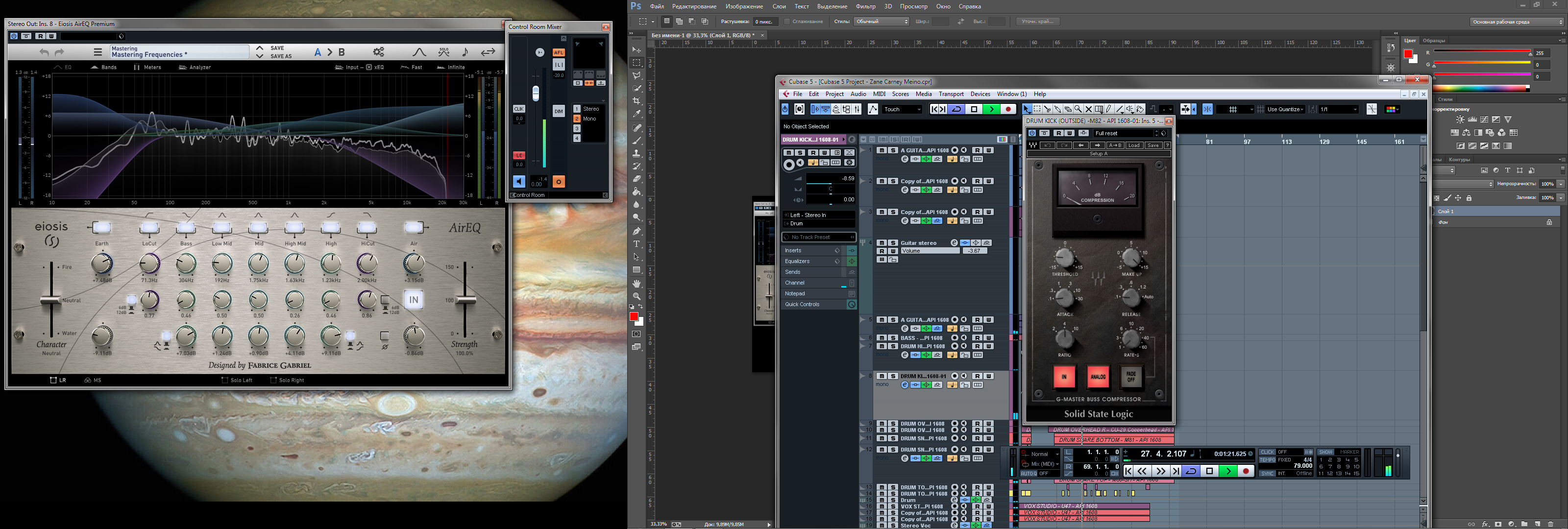This screenshot has width=1568, height=529.
Task: Click the musical note icon in AirEQ
Action: click(465, 52)
